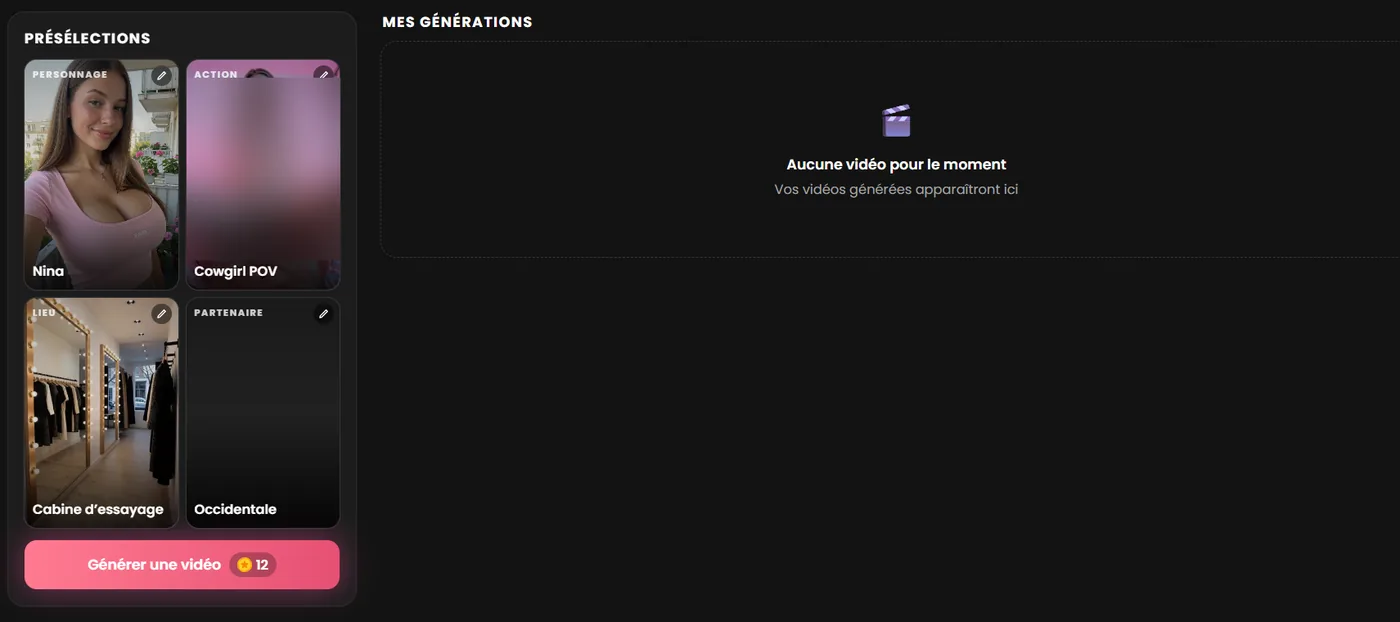This screenshot has height=622, width=1400.
Task: Click the pencil icon on the Action card
Action: pos(323,76)
